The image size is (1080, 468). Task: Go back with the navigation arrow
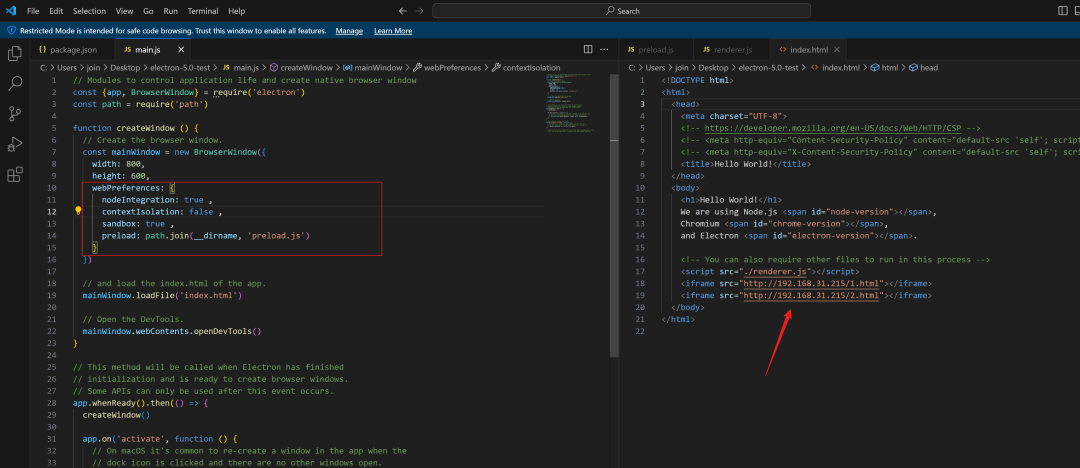pyautogui.click(x=403, y=11)
